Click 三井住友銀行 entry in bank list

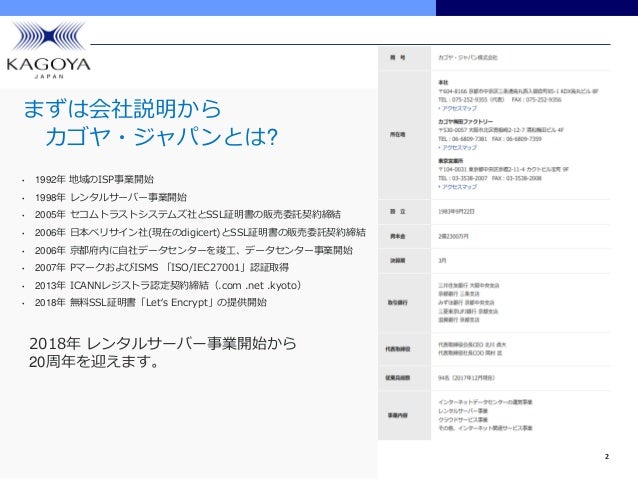pyautogui.click(x=469, y=286)
